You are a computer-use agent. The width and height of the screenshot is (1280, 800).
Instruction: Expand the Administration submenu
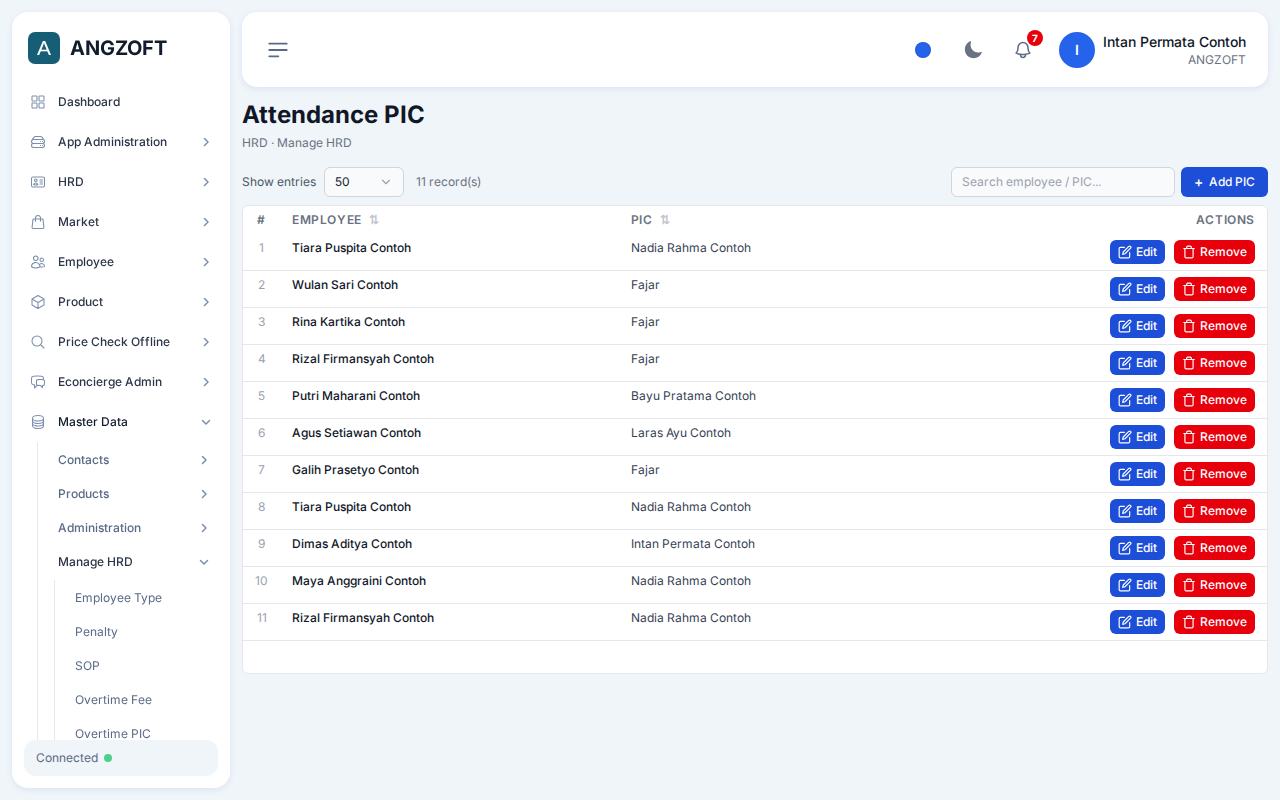click(x=134, y=528)
